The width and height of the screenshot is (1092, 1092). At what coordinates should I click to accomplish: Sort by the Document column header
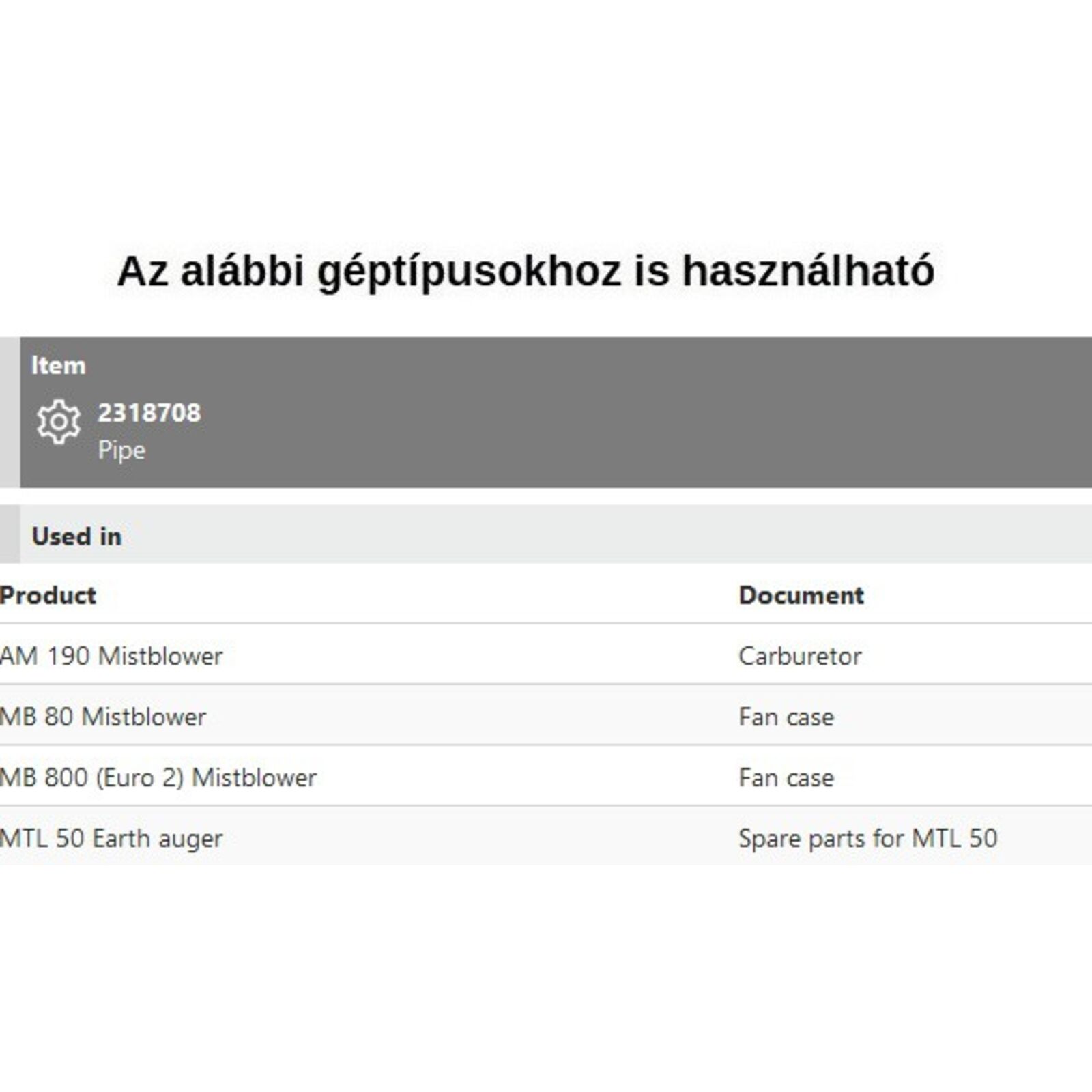pyautogui.click(x=801, y=595)
